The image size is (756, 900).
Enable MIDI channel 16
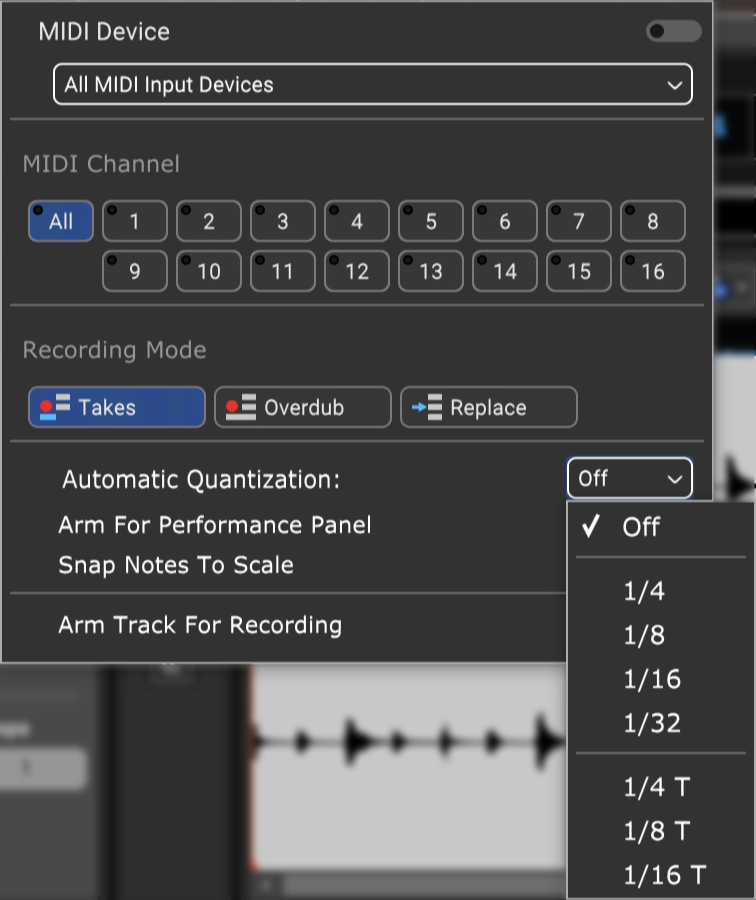tap(653, 271)
